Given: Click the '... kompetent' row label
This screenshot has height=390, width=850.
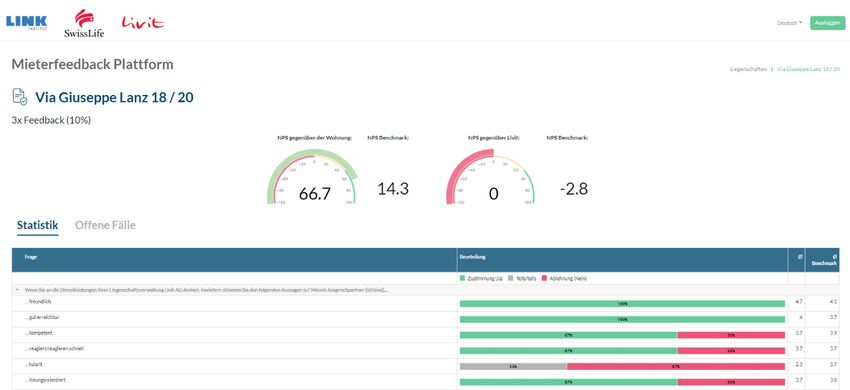Looking at the screenshot, I should [x=38, y=332].
